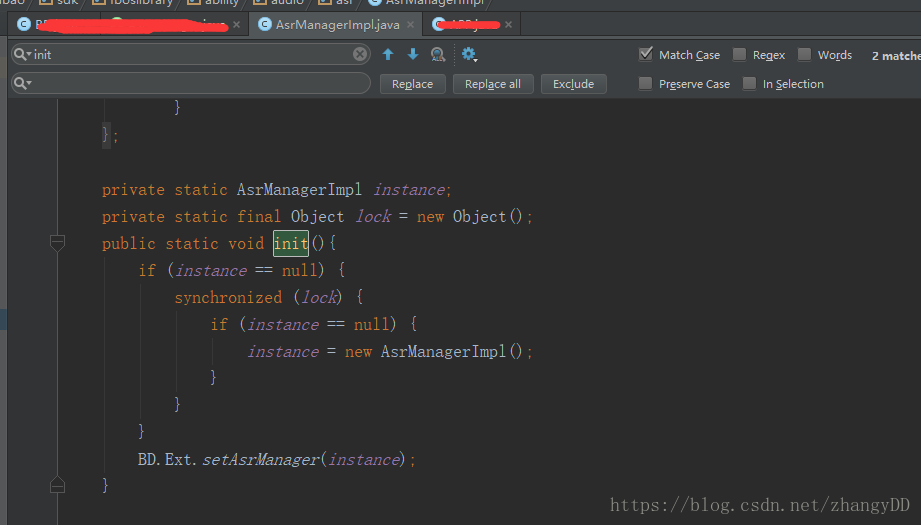Jump to next occurrence with down arrow
Image resolution: width=921 pixels, height=525 pixels.
[x=413, y=55]
